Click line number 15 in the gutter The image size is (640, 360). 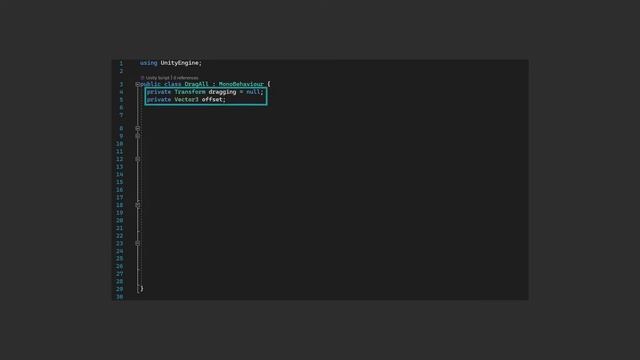[x=120, y=182]
